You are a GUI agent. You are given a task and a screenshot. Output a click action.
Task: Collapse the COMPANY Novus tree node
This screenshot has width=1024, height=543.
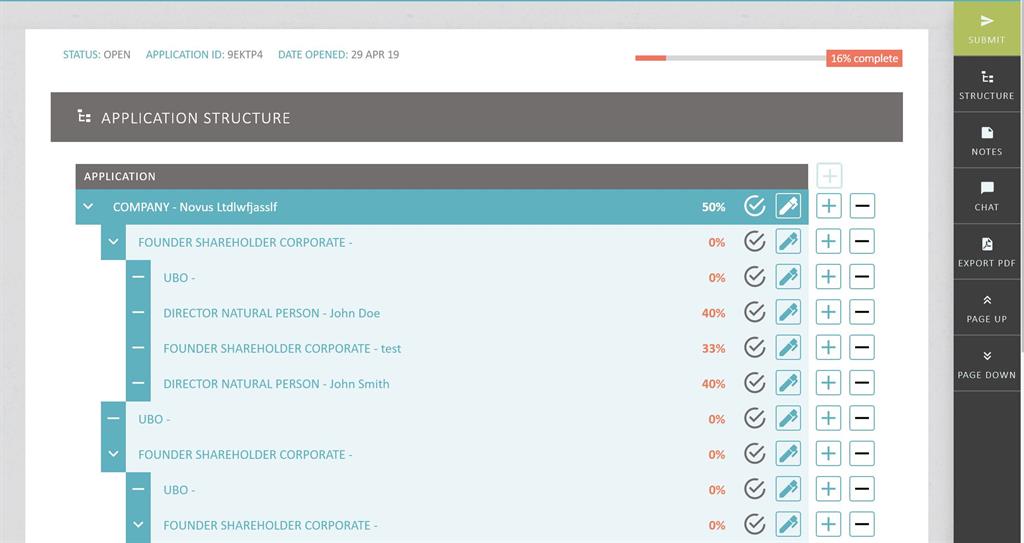(88, 207)
